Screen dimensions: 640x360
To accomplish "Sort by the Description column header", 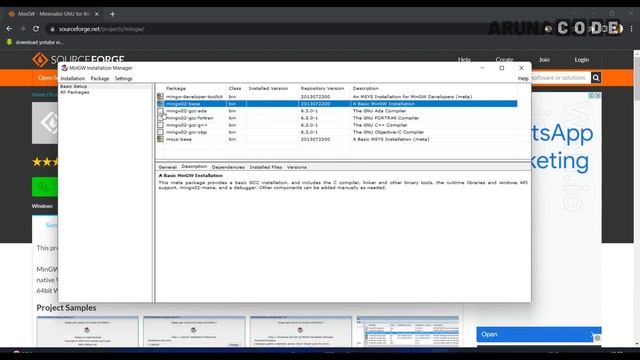I will click(366, 88).
